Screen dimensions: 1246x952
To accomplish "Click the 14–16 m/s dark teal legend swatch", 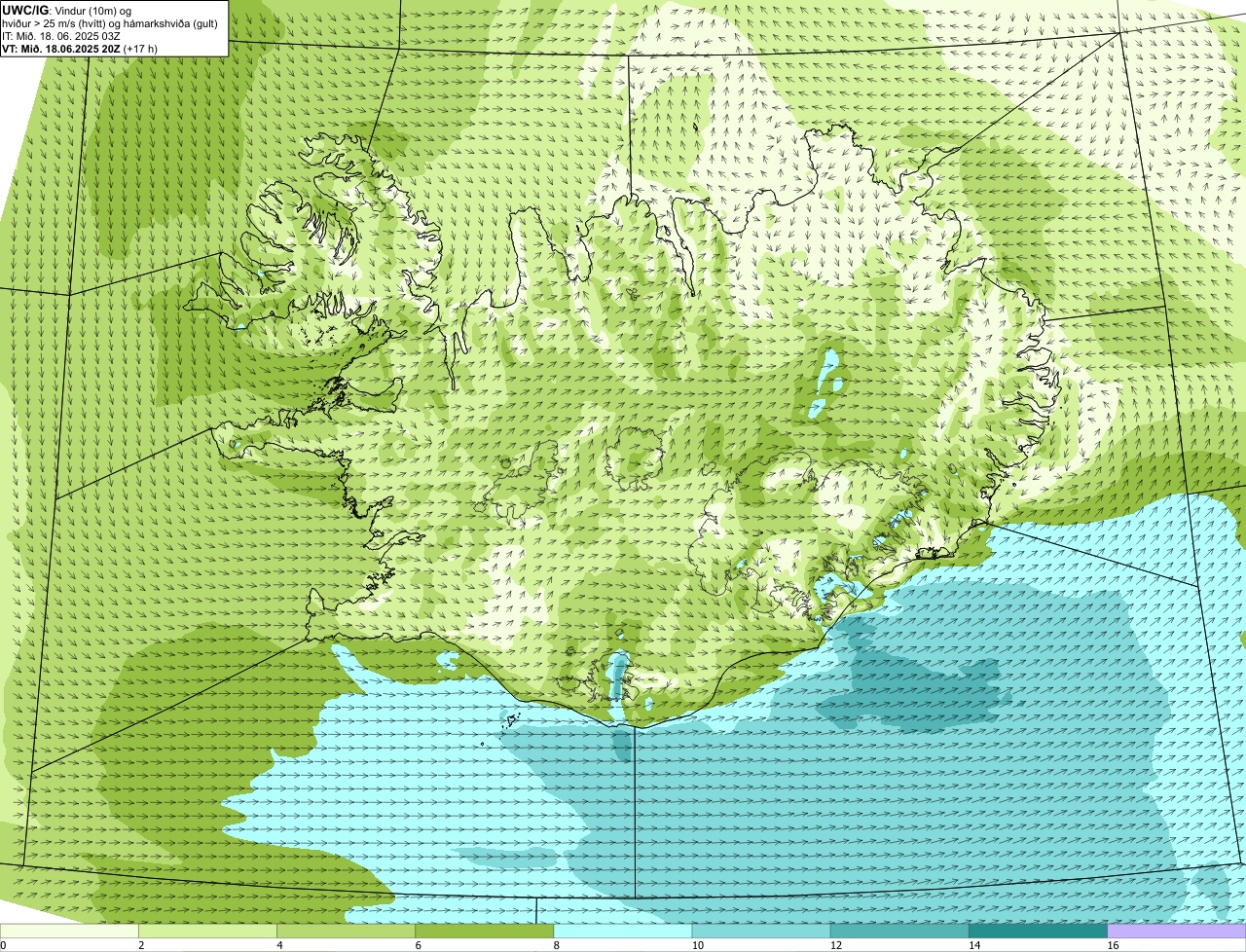I will (x=1038, y=931).
